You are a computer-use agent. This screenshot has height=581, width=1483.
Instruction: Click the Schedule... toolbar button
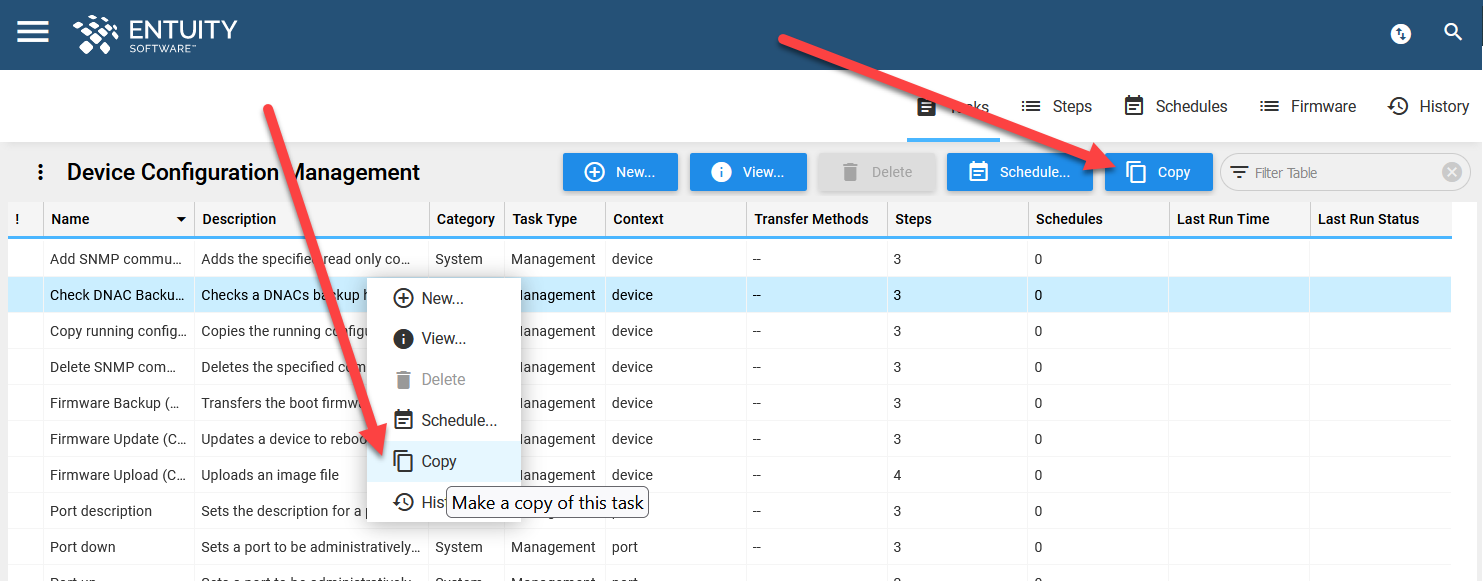point(1019,172)
